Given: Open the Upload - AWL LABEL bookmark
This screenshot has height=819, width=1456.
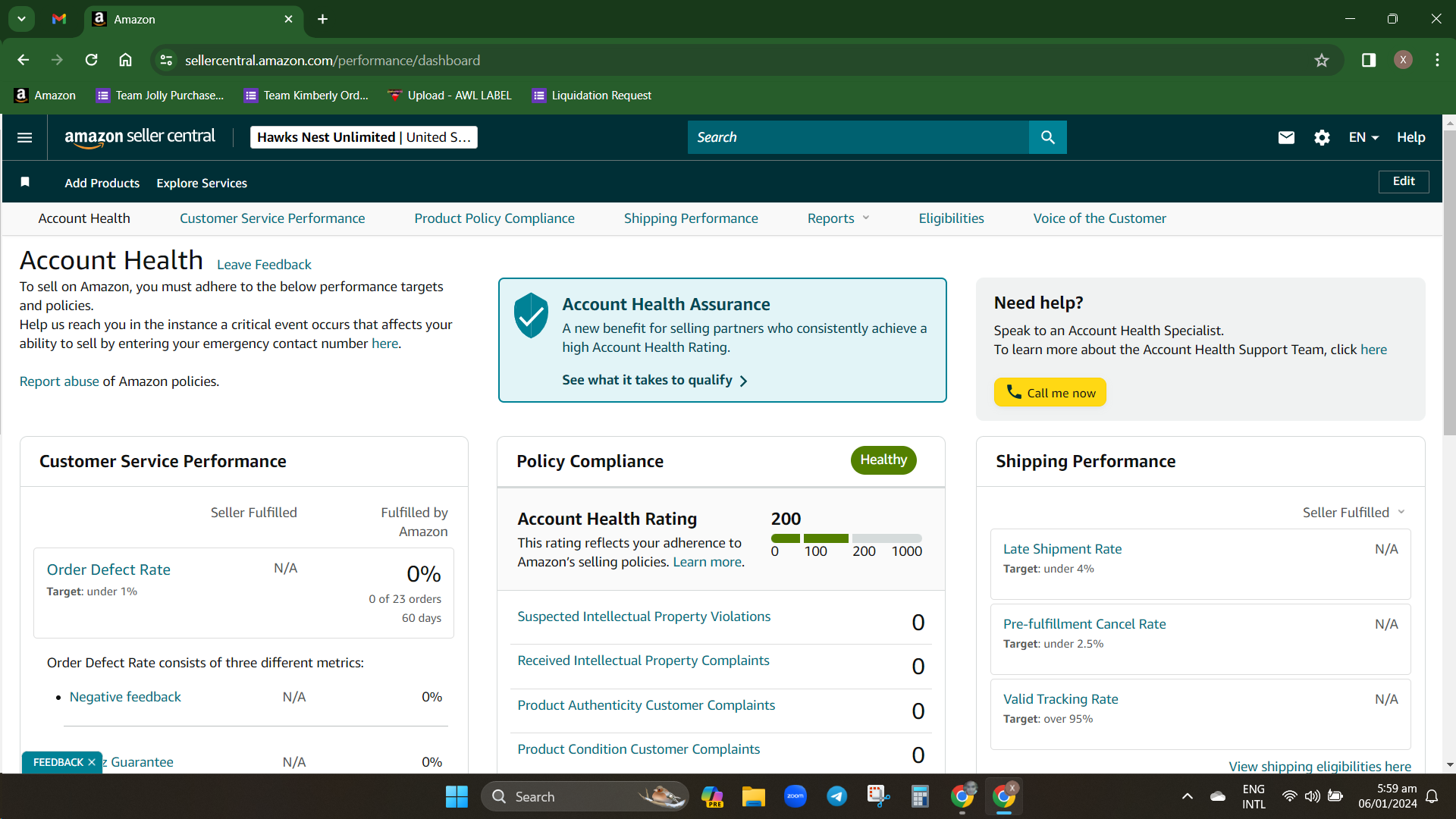Looking at the screenshot, I should tap(450, 96).
